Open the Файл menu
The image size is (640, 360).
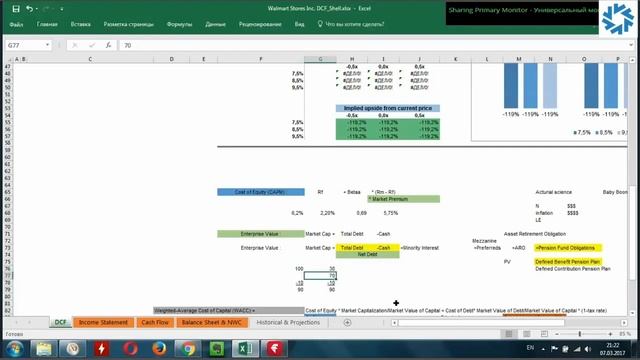(x=16, y=24)
